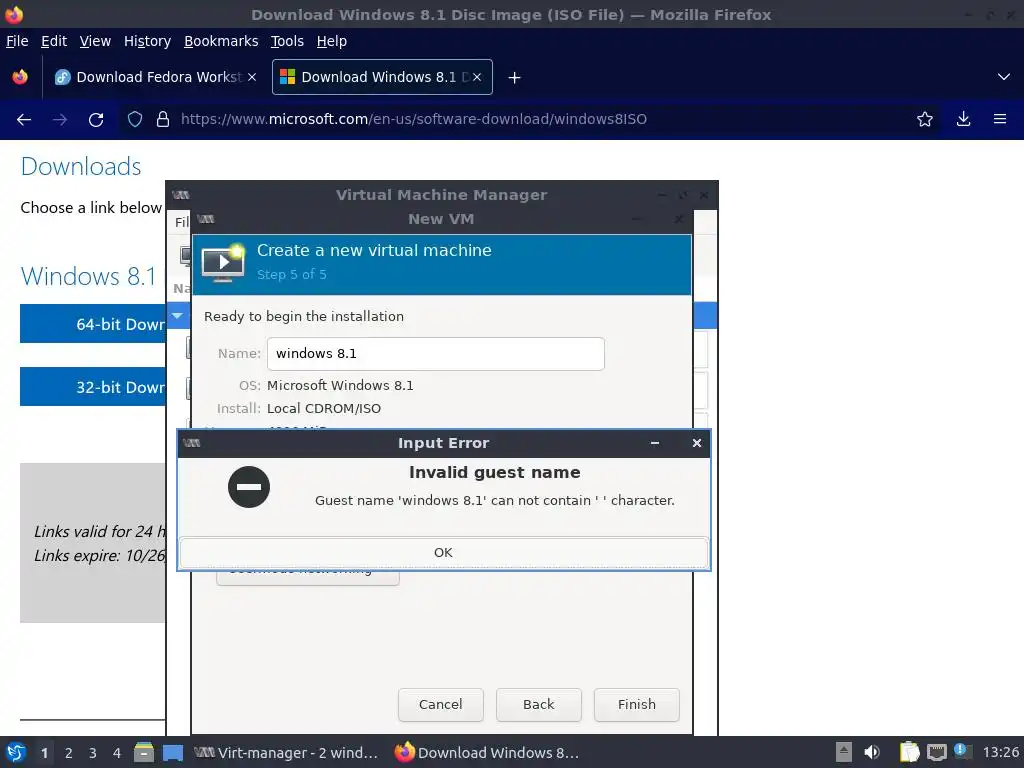Expand the list all tabs chevron
This screenshot has width=1024, height=768.
(x=1004, y=77)
